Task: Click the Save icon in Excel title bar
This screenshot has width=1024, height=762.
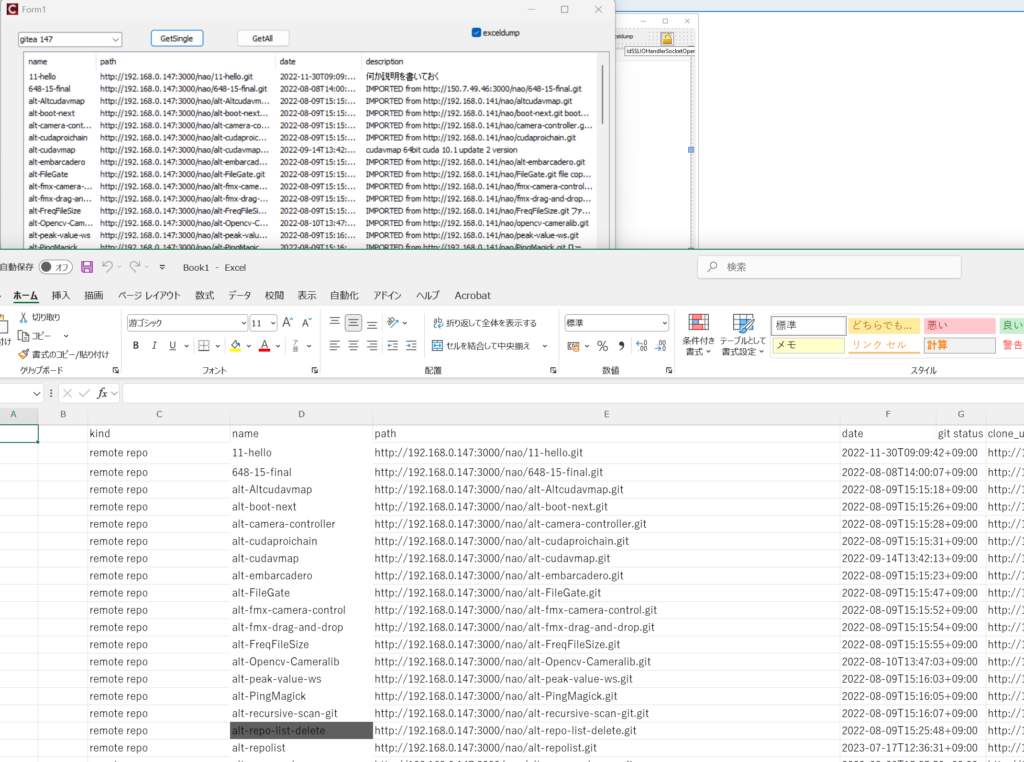Action: (x=87, y=267)
